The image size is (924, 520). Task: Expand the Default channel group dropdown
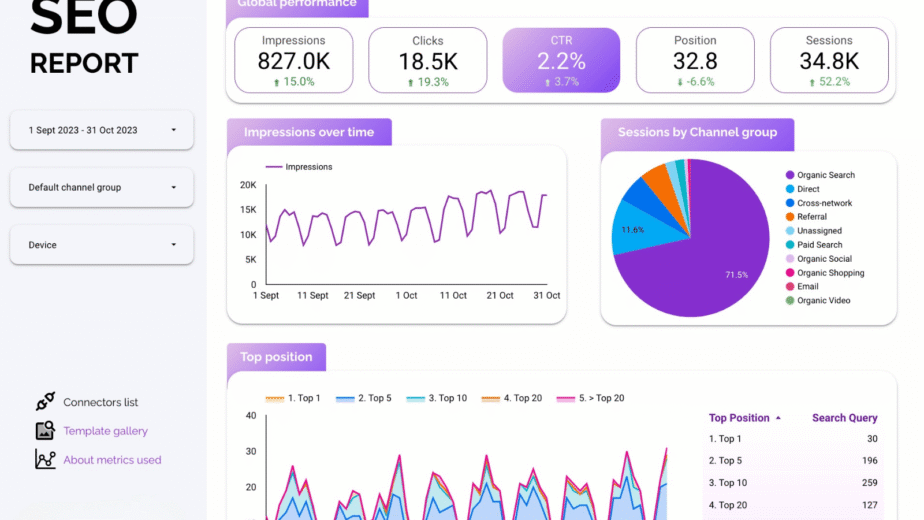click(x=102, y=187)
